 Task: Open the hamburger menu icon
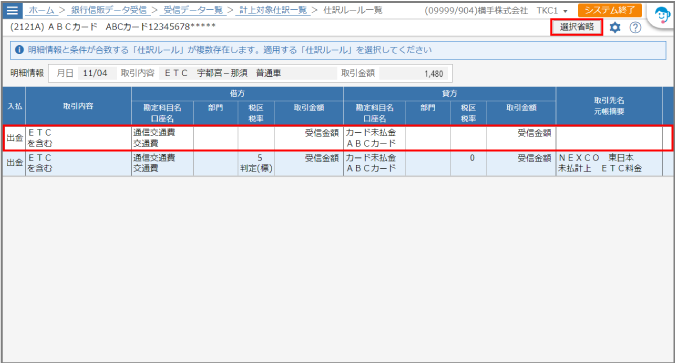[12, 10]
